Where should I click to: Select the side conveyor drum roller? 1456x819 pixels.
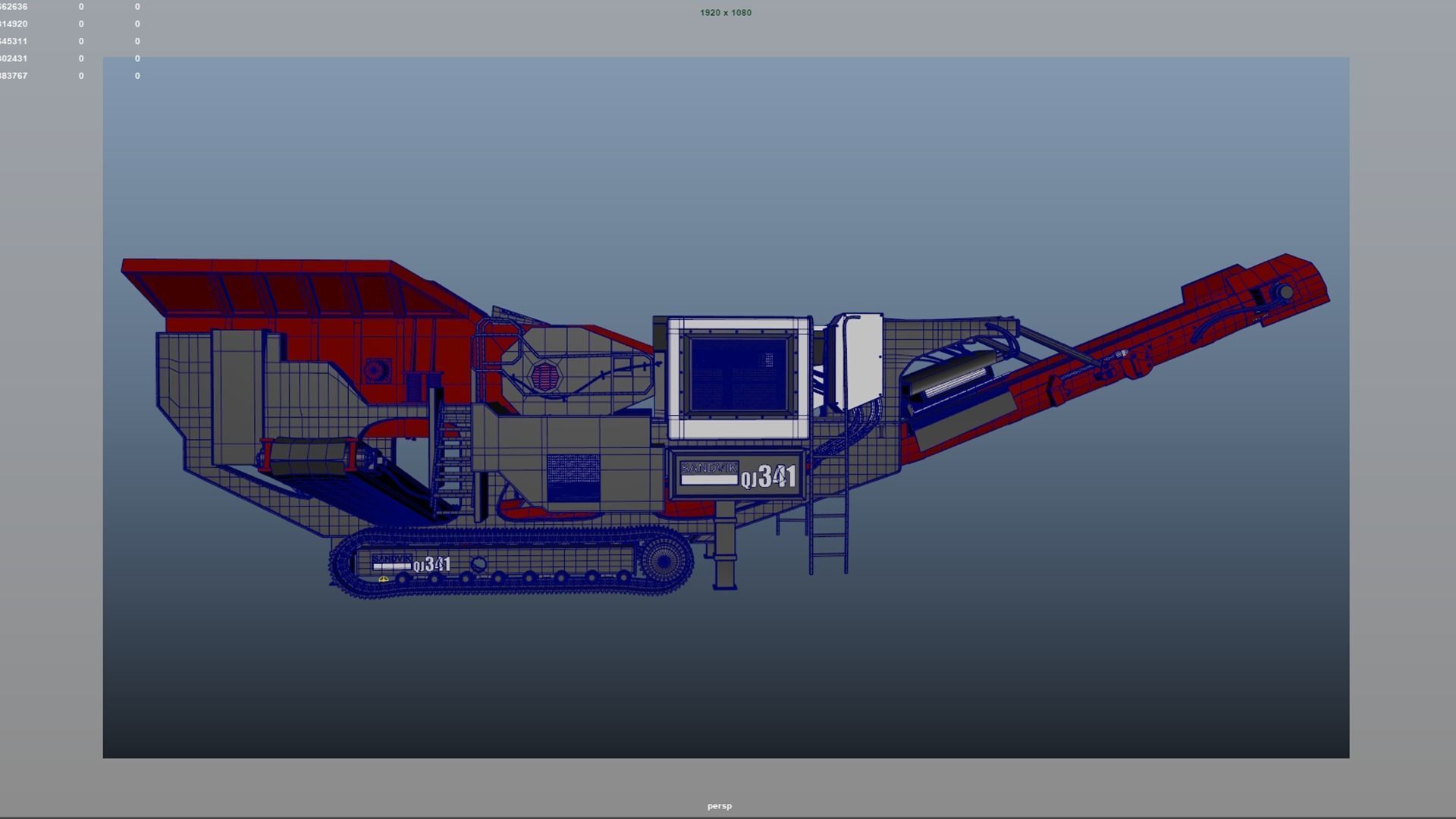point(309,457)
